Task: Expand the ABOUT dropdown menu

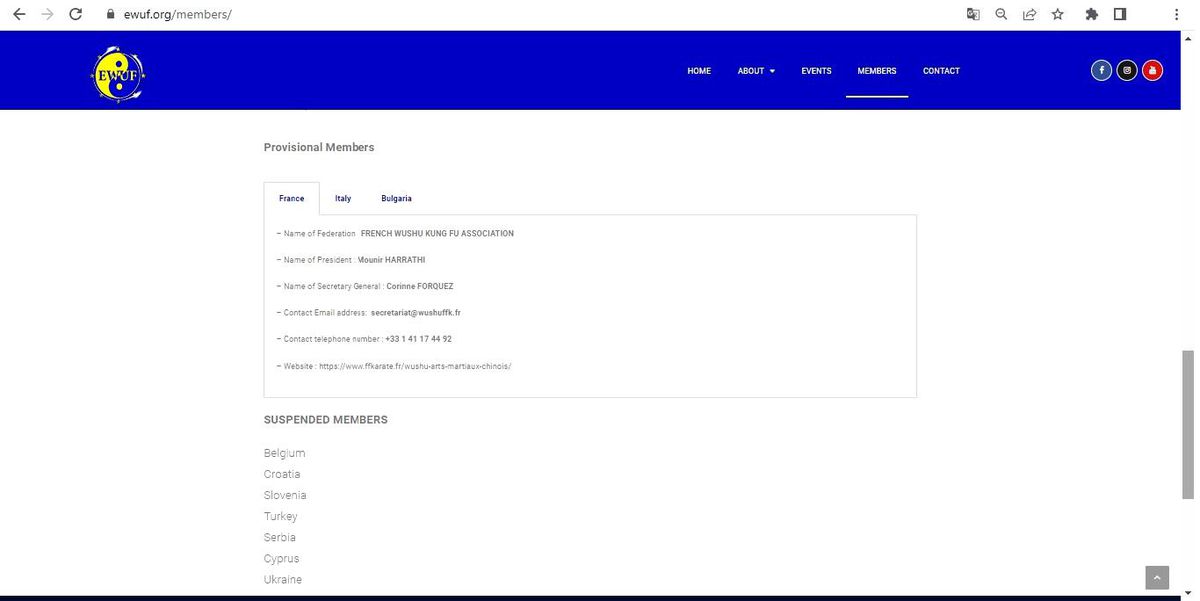Action: coord(756,71)
